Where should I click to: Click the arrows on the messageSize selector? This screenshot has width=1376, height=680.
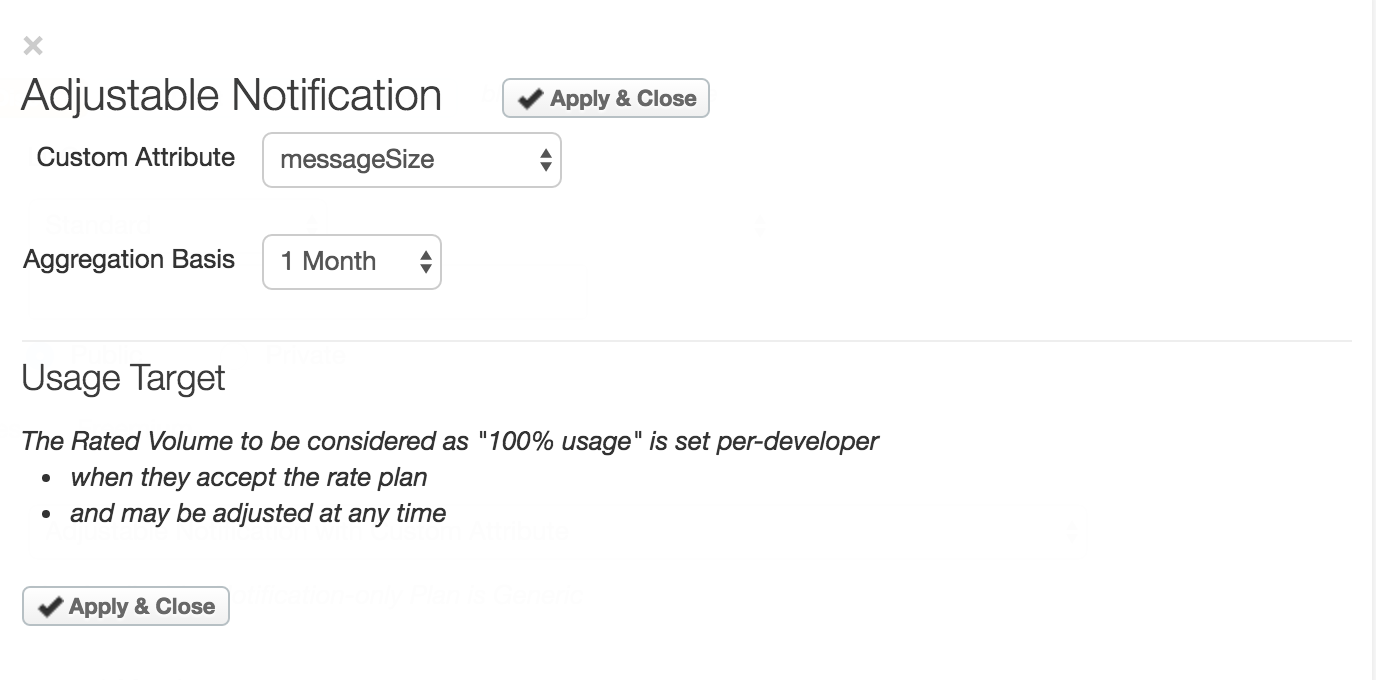click(x=545, y=160)
